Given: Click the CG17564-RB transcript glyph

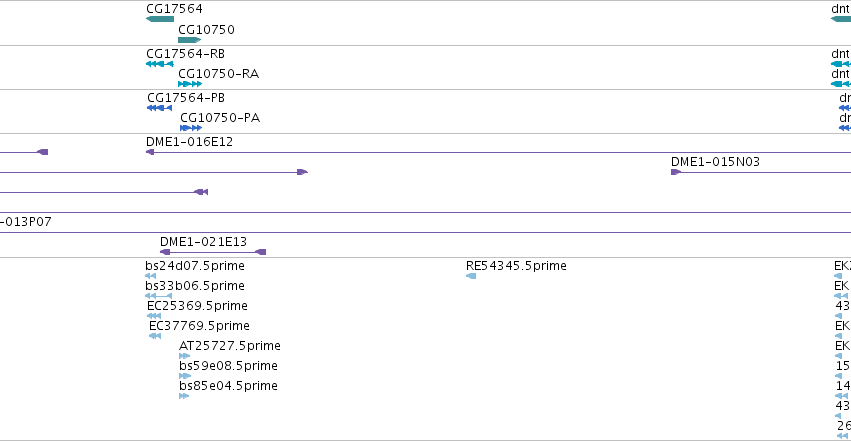Looking at the screenshot, I should [160, 64].
